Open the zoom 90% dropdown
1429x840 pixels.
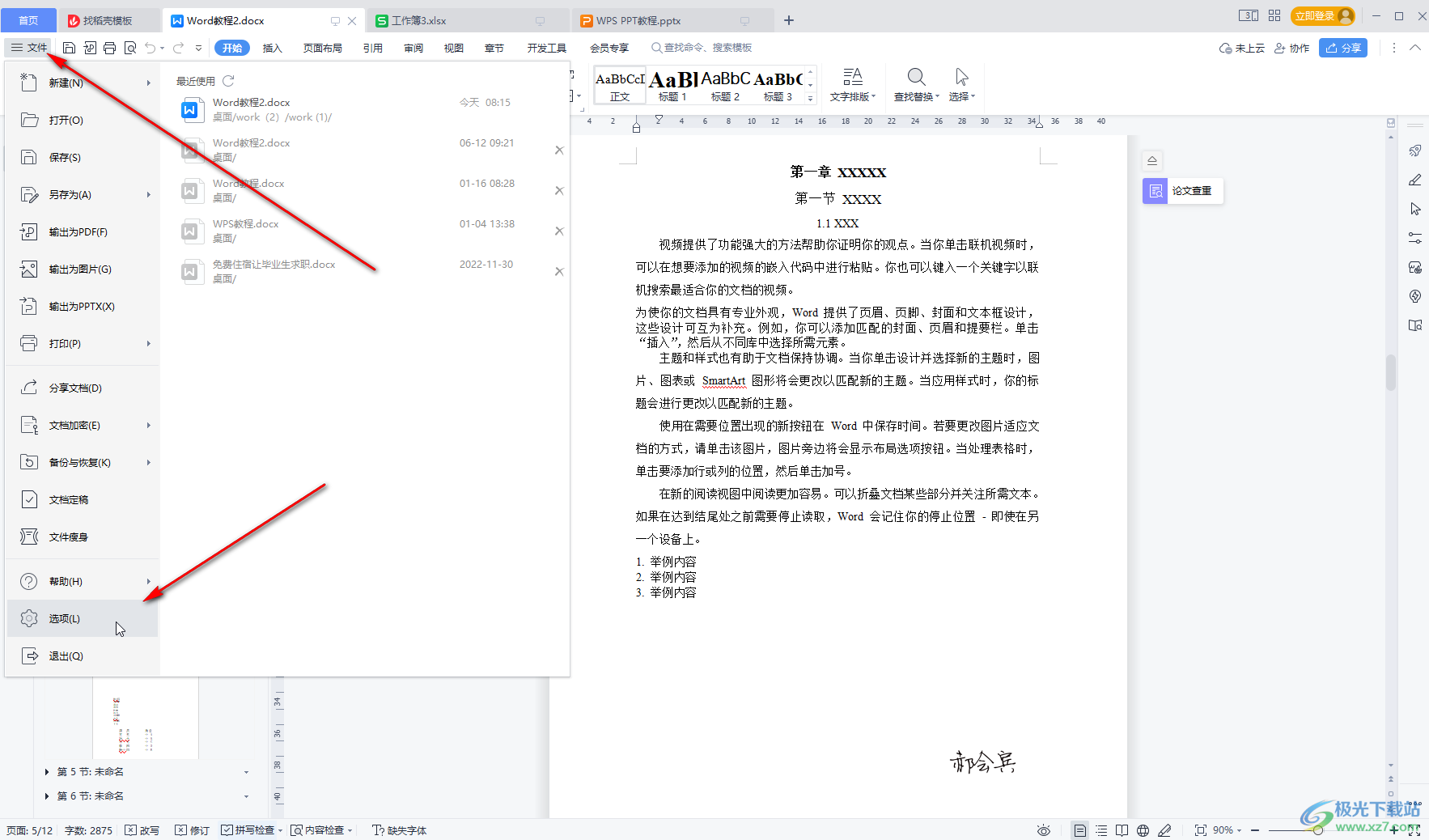(1228, 830)
